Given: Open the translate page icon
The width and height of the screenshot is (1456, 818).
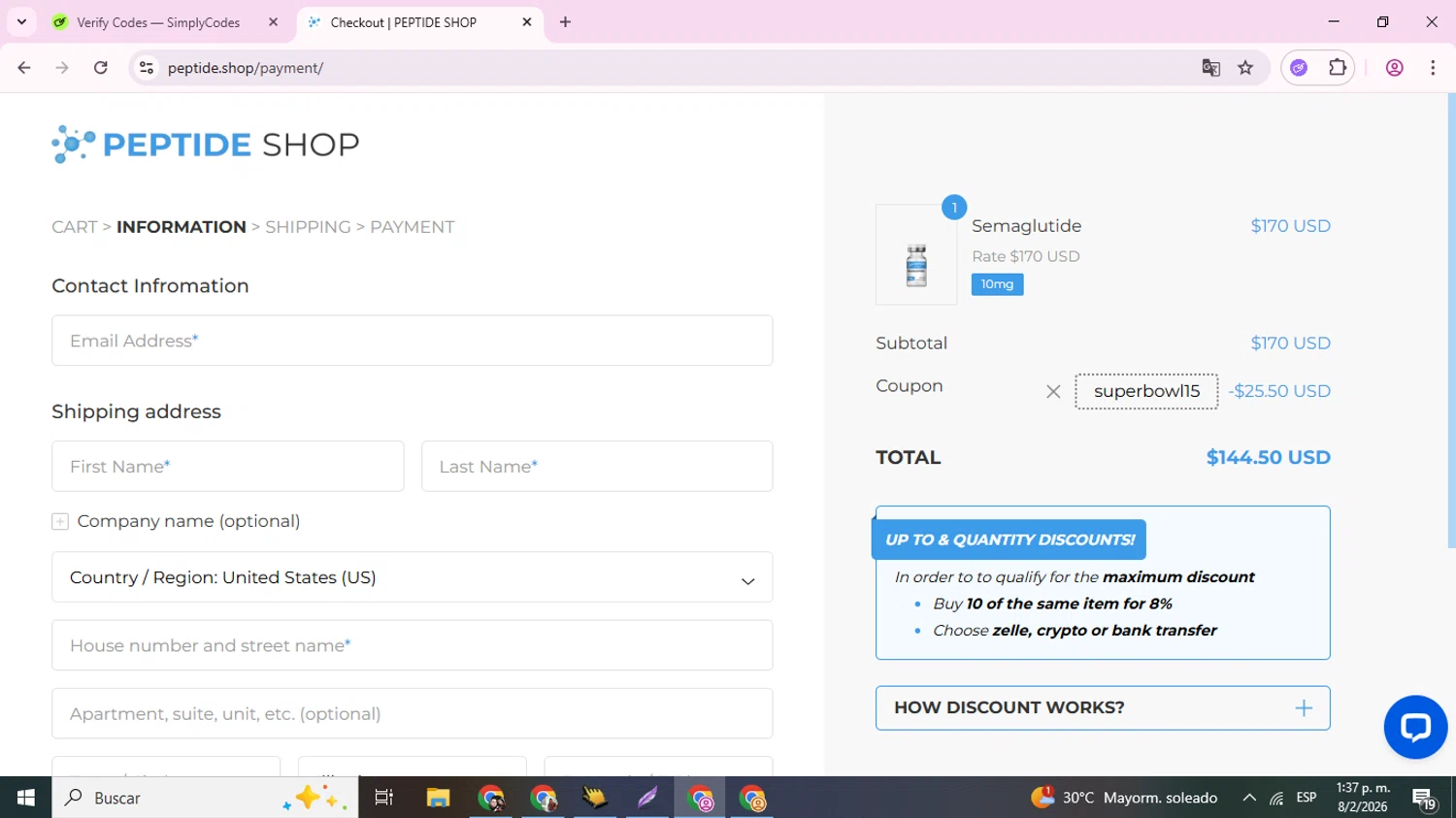Looking at the screenshot, I should pyautogui.click(x=1210, y=68).
